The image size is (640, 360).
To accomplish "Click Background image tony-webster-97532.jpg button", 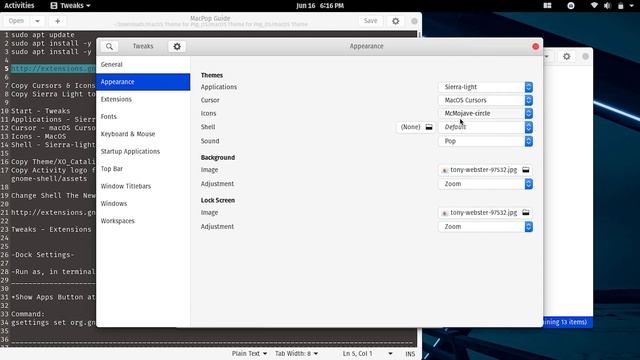I will point(485,170).
